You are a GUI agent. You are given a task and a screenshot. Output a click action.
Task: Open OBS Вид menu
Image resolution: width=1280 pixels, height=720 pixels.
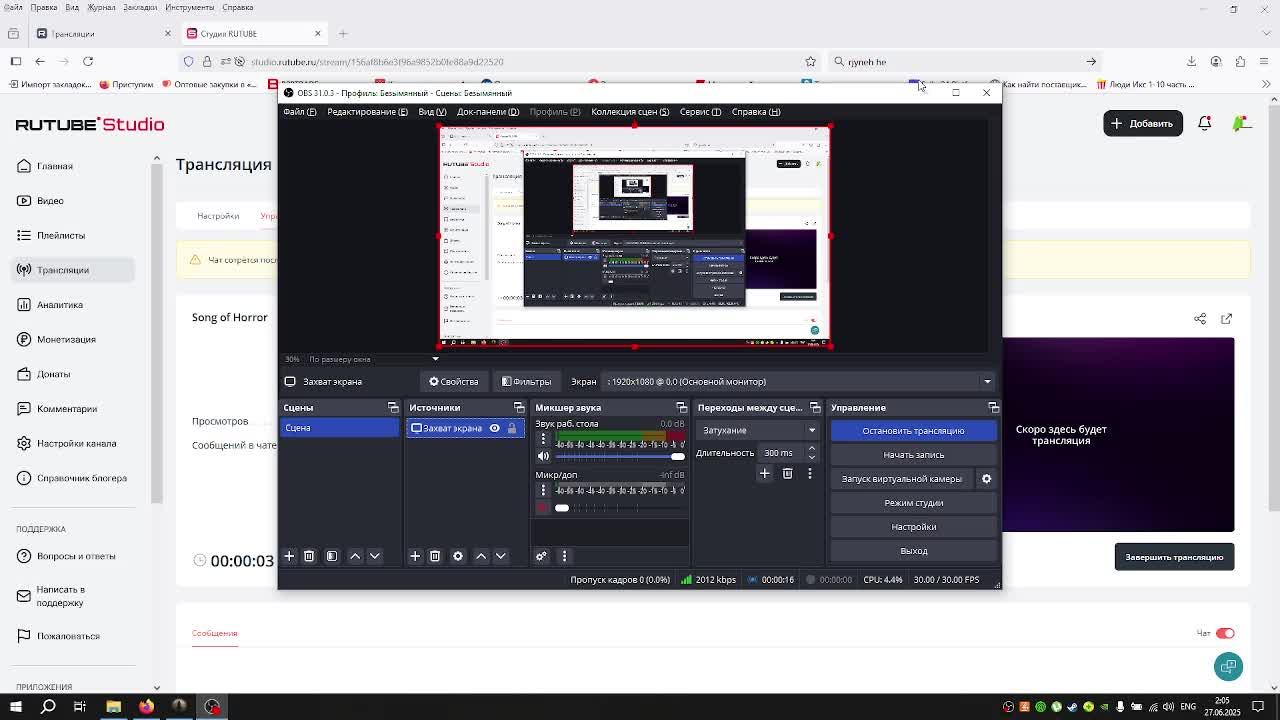tap(432, 112)
